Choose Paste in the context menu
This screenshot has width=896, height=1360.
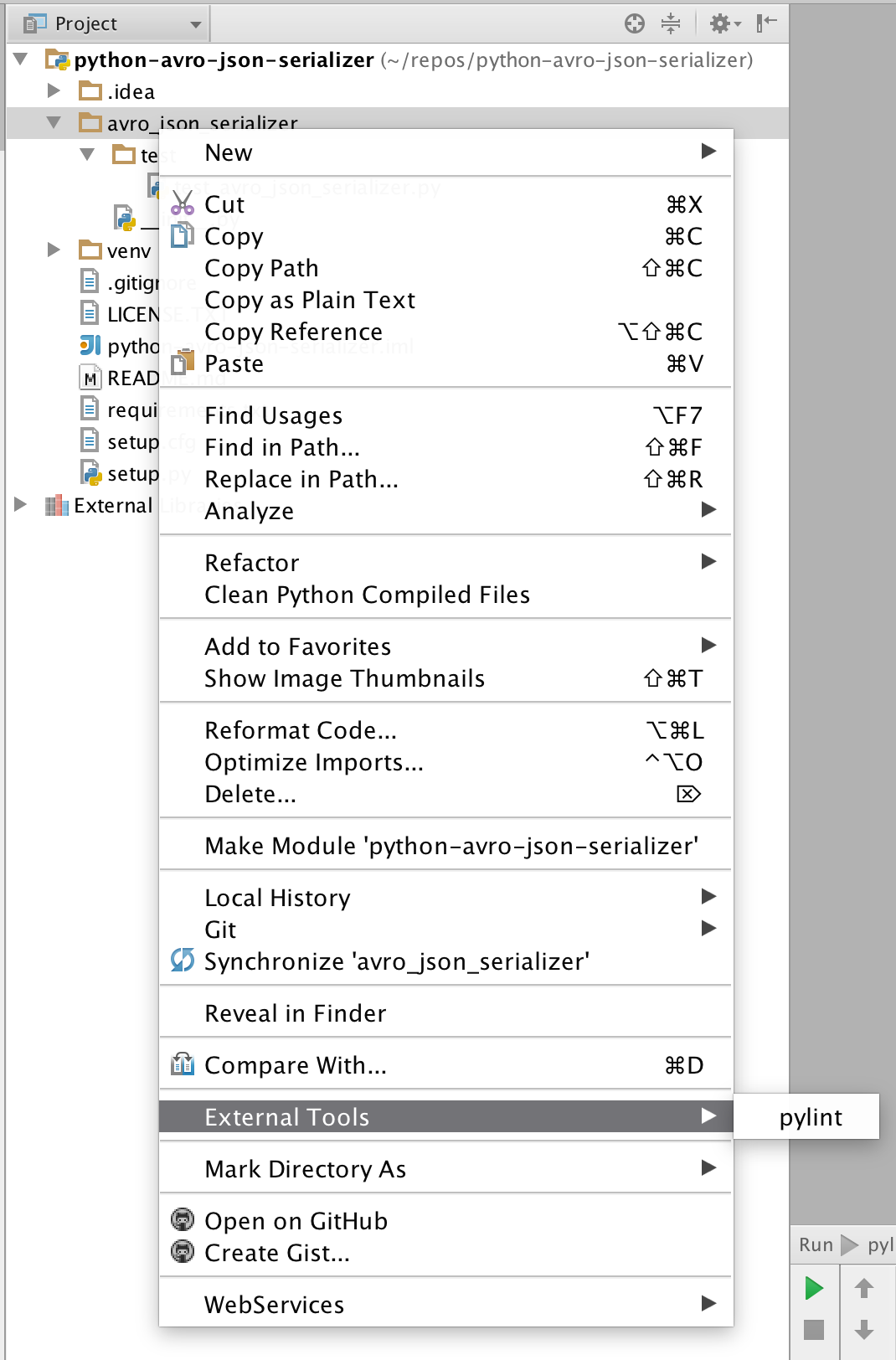(234, 364)
